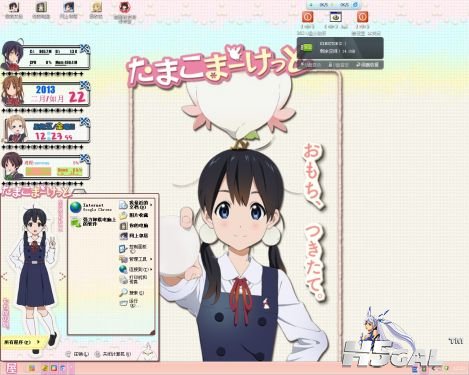Click the Log Off button
Image resolution: width=469 pixels, height=375 pixels.
coord(77,354)
